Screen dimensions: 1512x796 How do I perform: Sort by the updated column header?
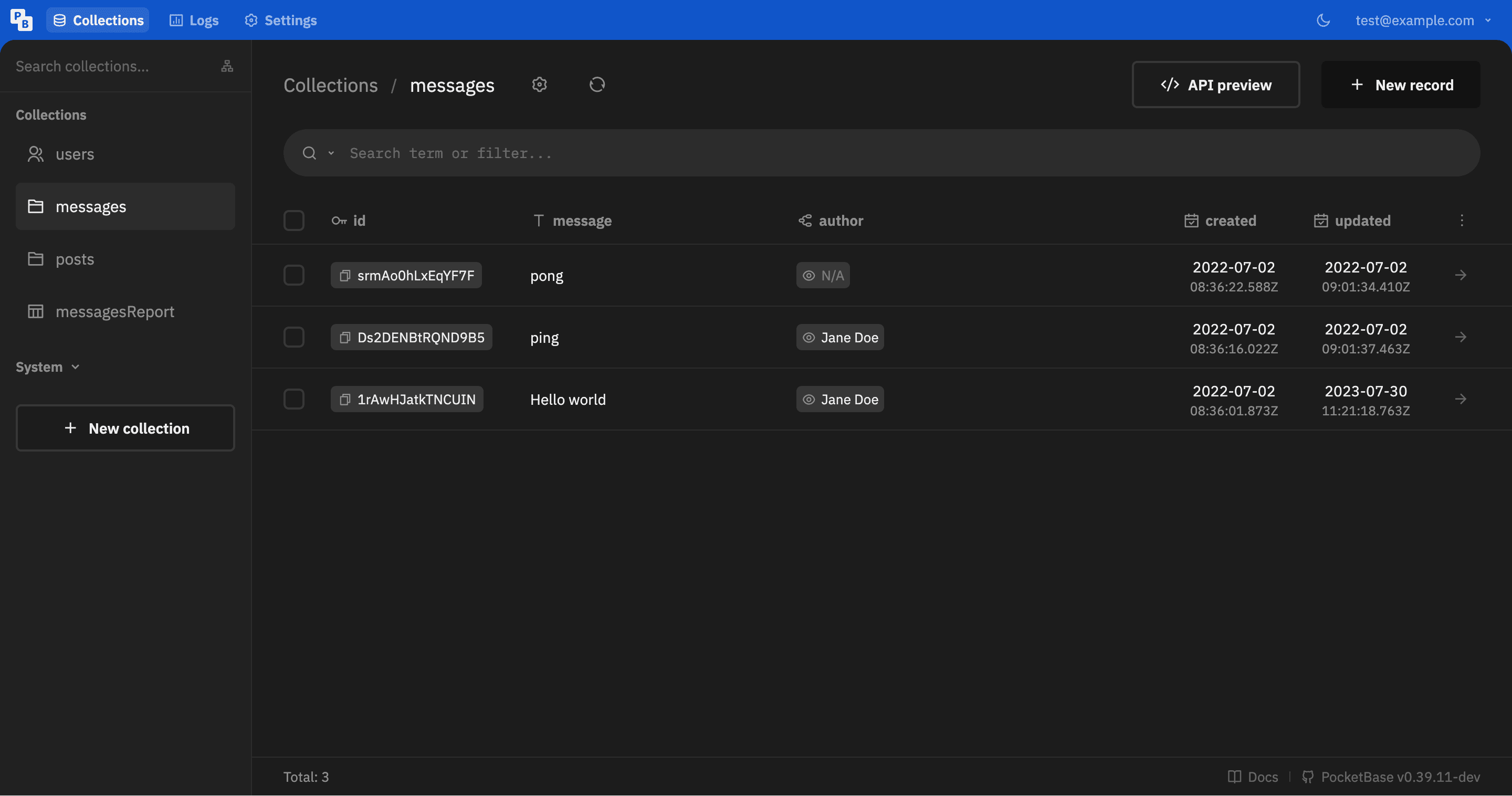[1352, 221]
